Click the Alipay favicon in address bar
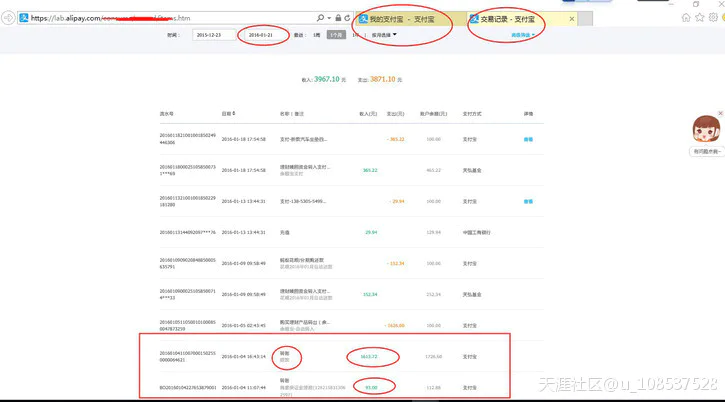The image size is (725, 402). coord(24,18)
